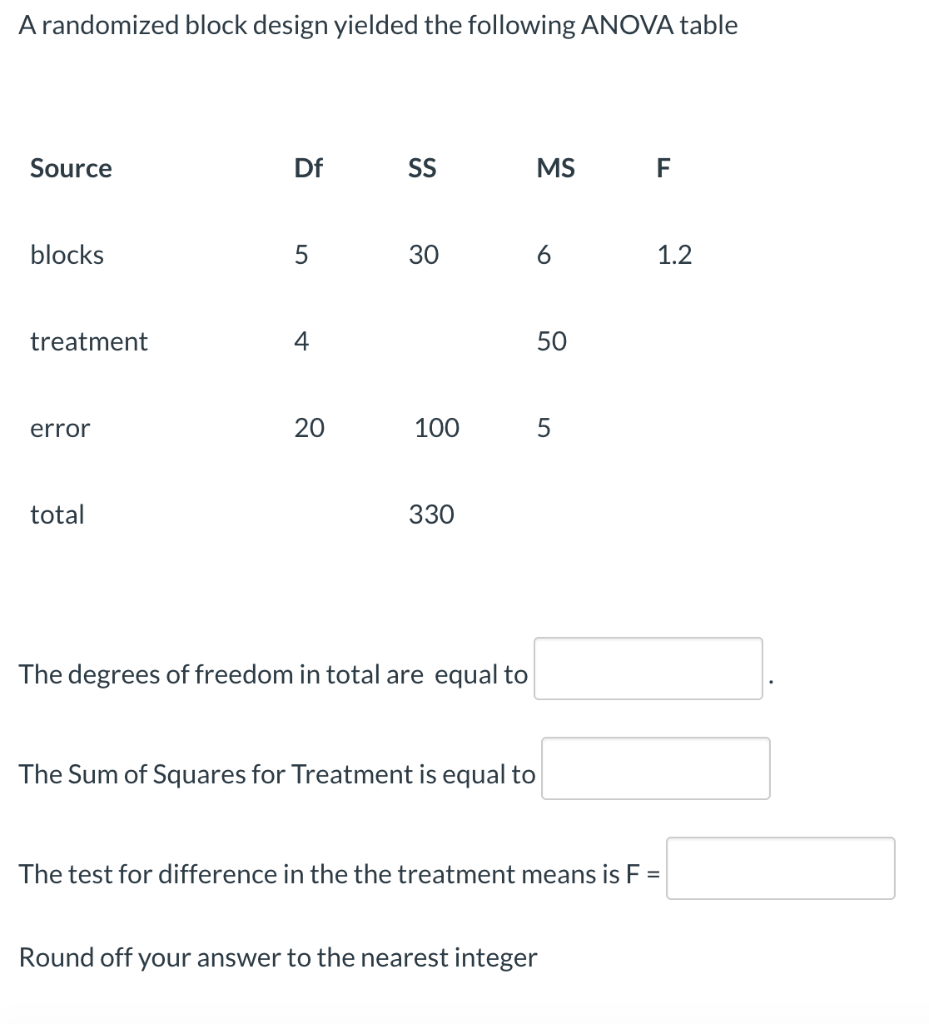
Task: Click the value 20 for error degrees of freedom
Action: pyautogui.click(x=308, y=428)
